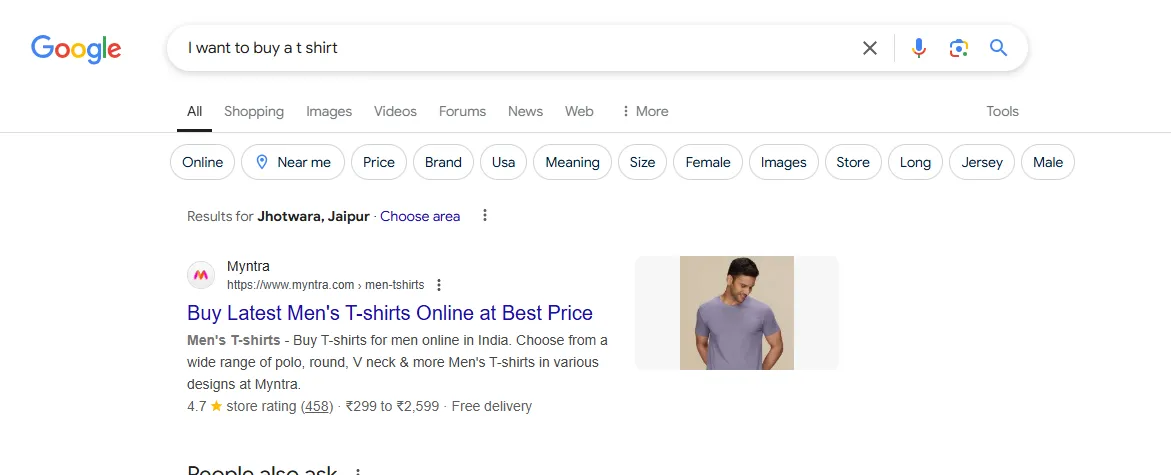Apply the Female filter chip
1171x475 pixels.
click(707, 162)
